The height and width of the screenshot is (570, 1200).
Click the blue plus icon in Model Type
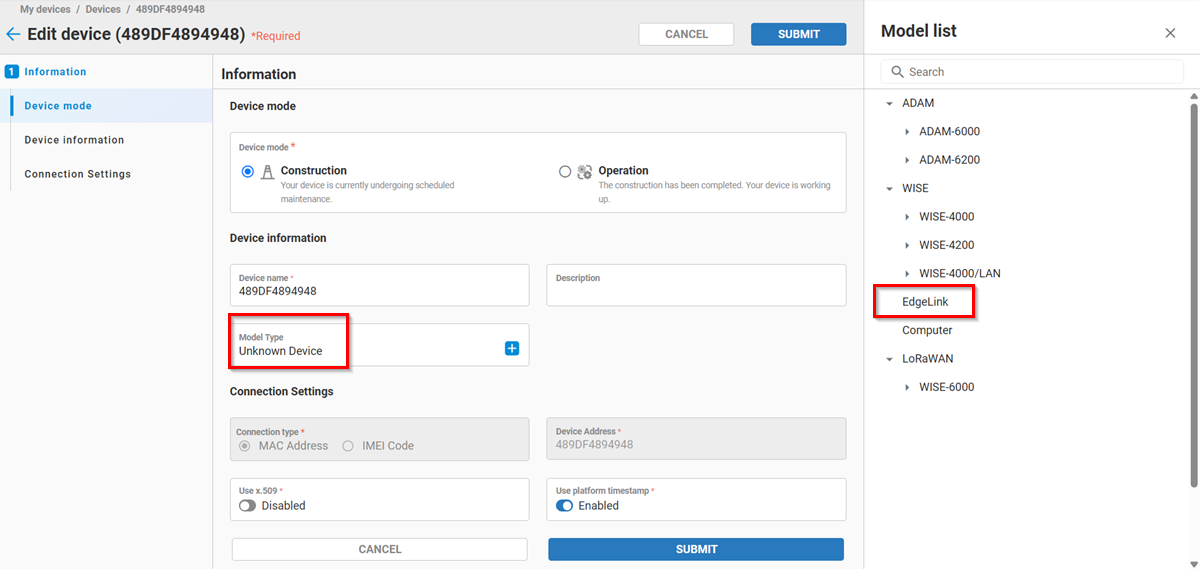click(512, 348)
